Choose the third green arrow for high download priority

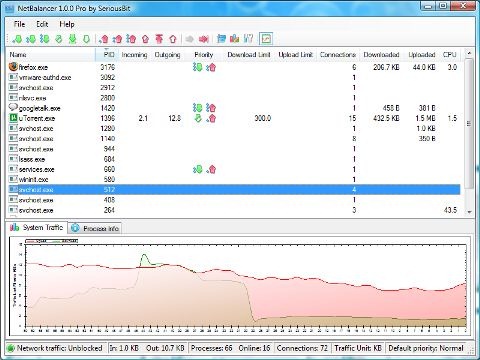click(44, 39)
